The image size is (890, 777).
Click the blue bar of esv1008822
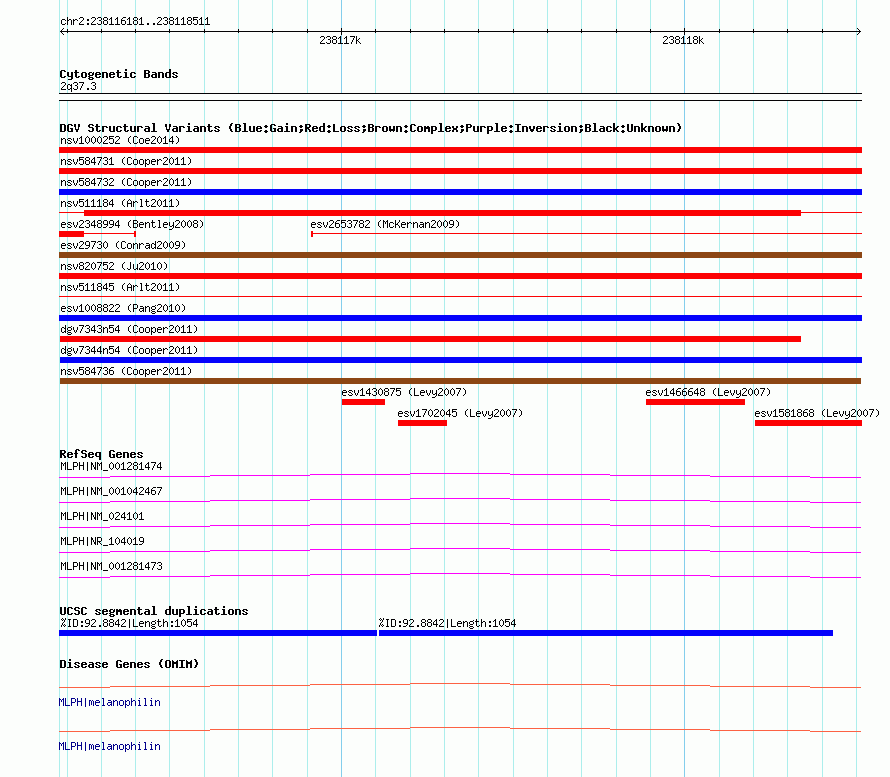click(460, 318)
